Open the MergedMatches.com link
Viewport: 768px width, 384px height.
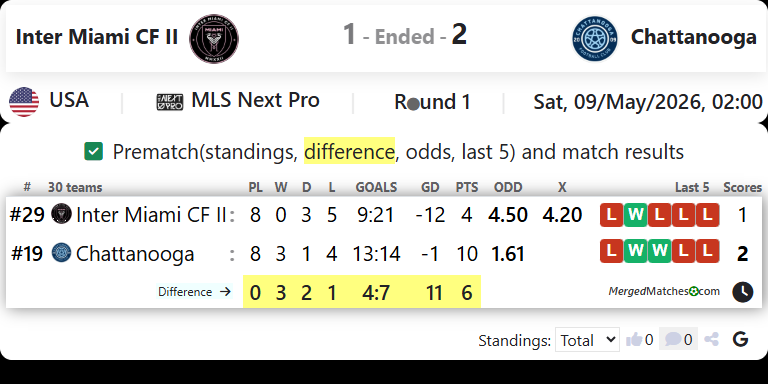coord(664,291)
